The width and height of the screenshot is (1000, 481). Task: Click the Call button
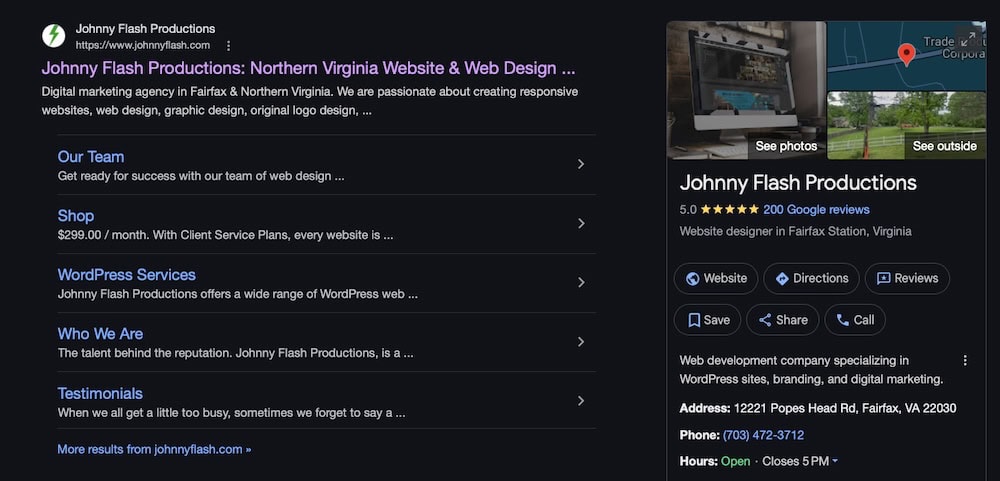click(855, 320)
